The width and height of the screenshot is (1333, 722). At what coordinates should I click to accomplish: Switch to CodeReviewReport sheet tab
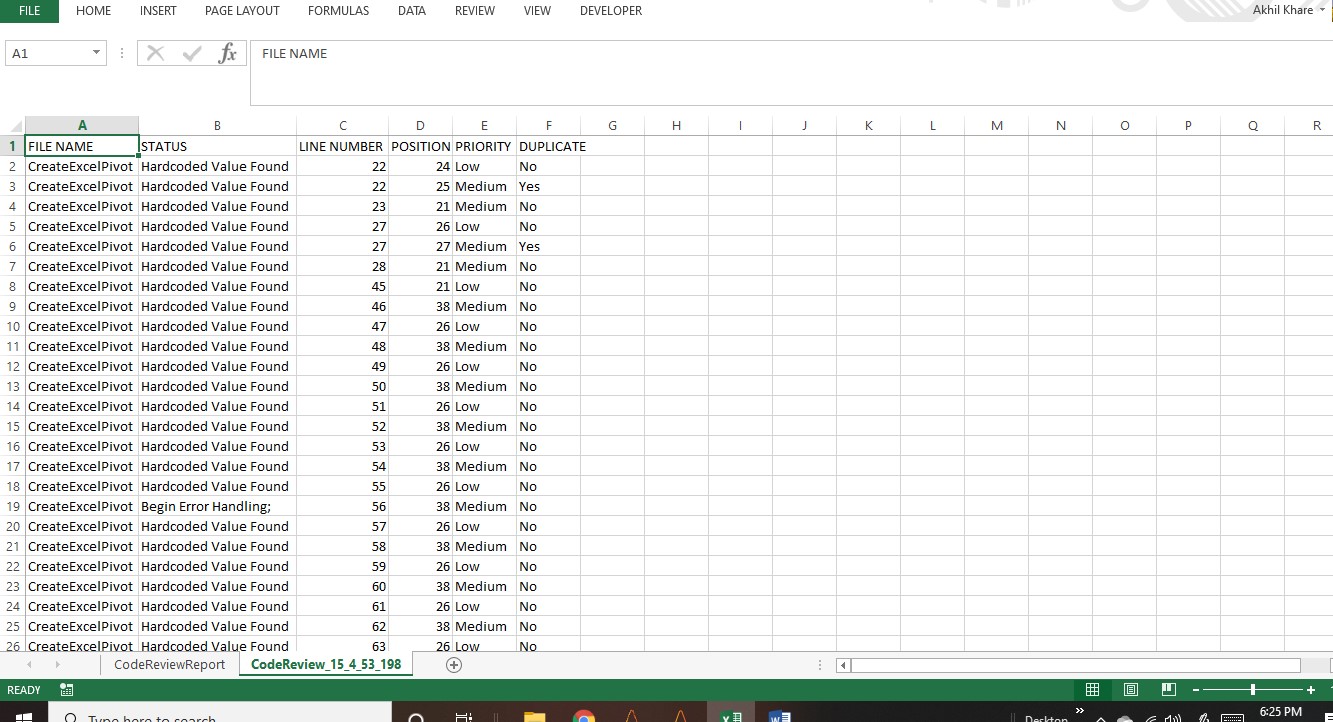[x=170, y=664]
